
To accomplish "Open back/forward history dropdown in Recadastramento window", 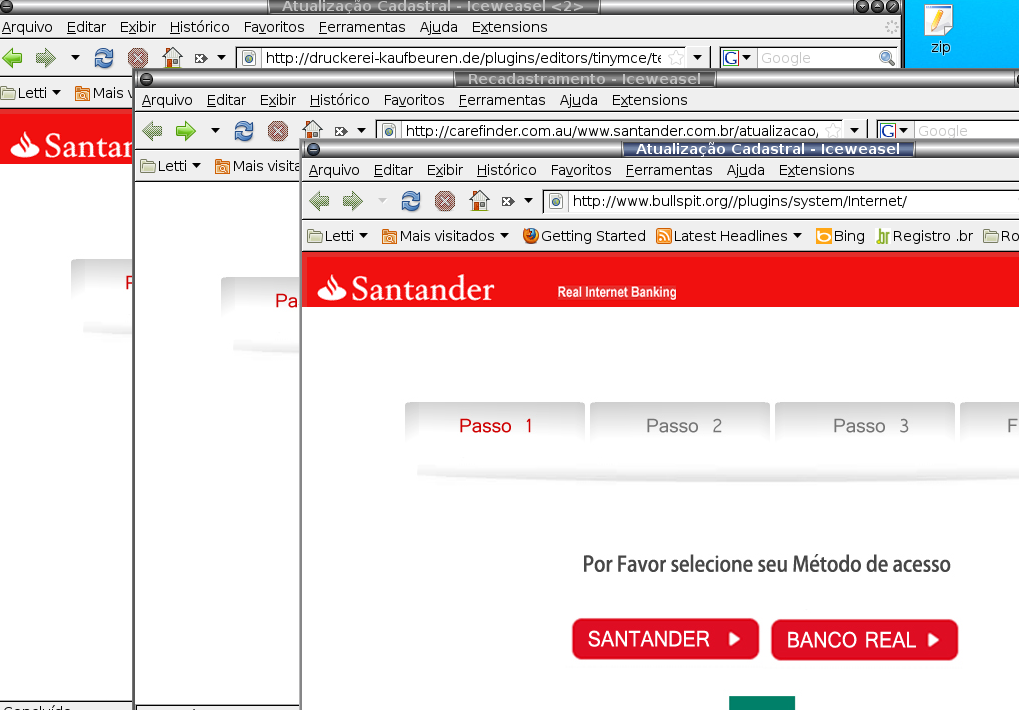I will coord(215,131).
